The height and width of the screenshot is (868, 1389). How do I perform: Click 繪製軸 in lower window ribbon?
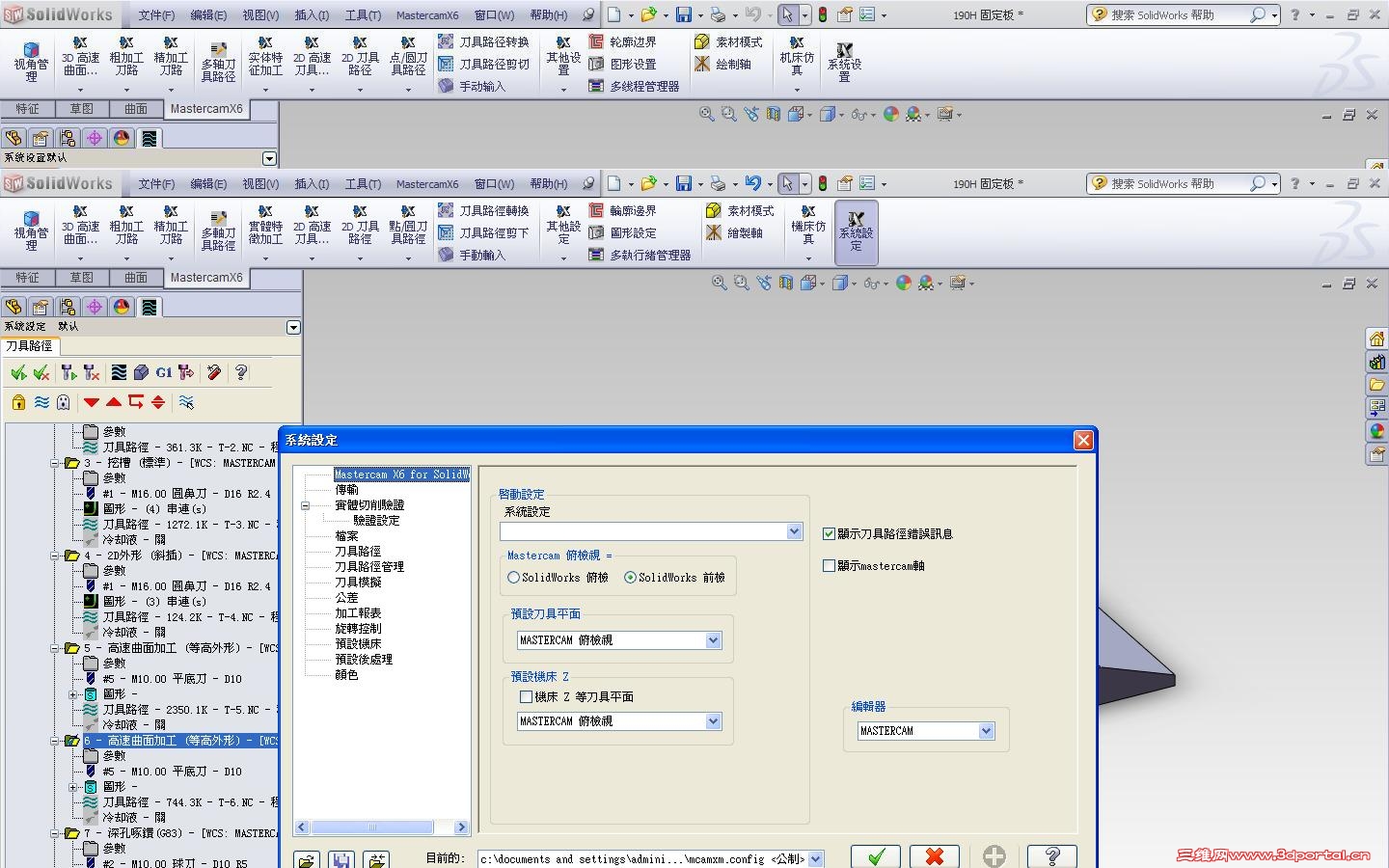[734, 232]
